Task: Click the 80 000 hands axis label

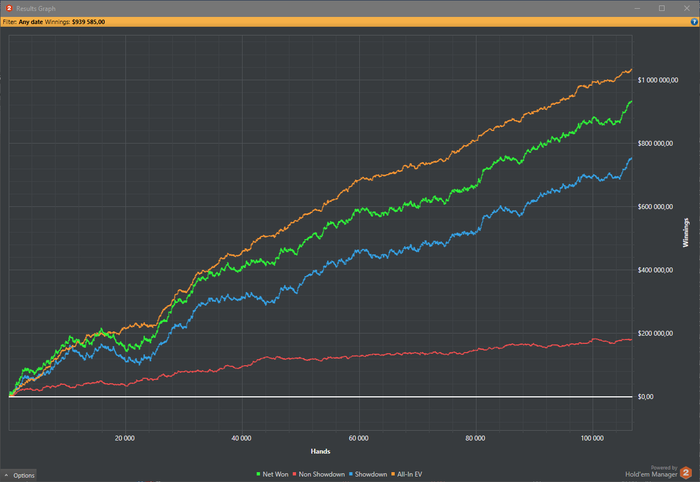Action: pos(475,438)
